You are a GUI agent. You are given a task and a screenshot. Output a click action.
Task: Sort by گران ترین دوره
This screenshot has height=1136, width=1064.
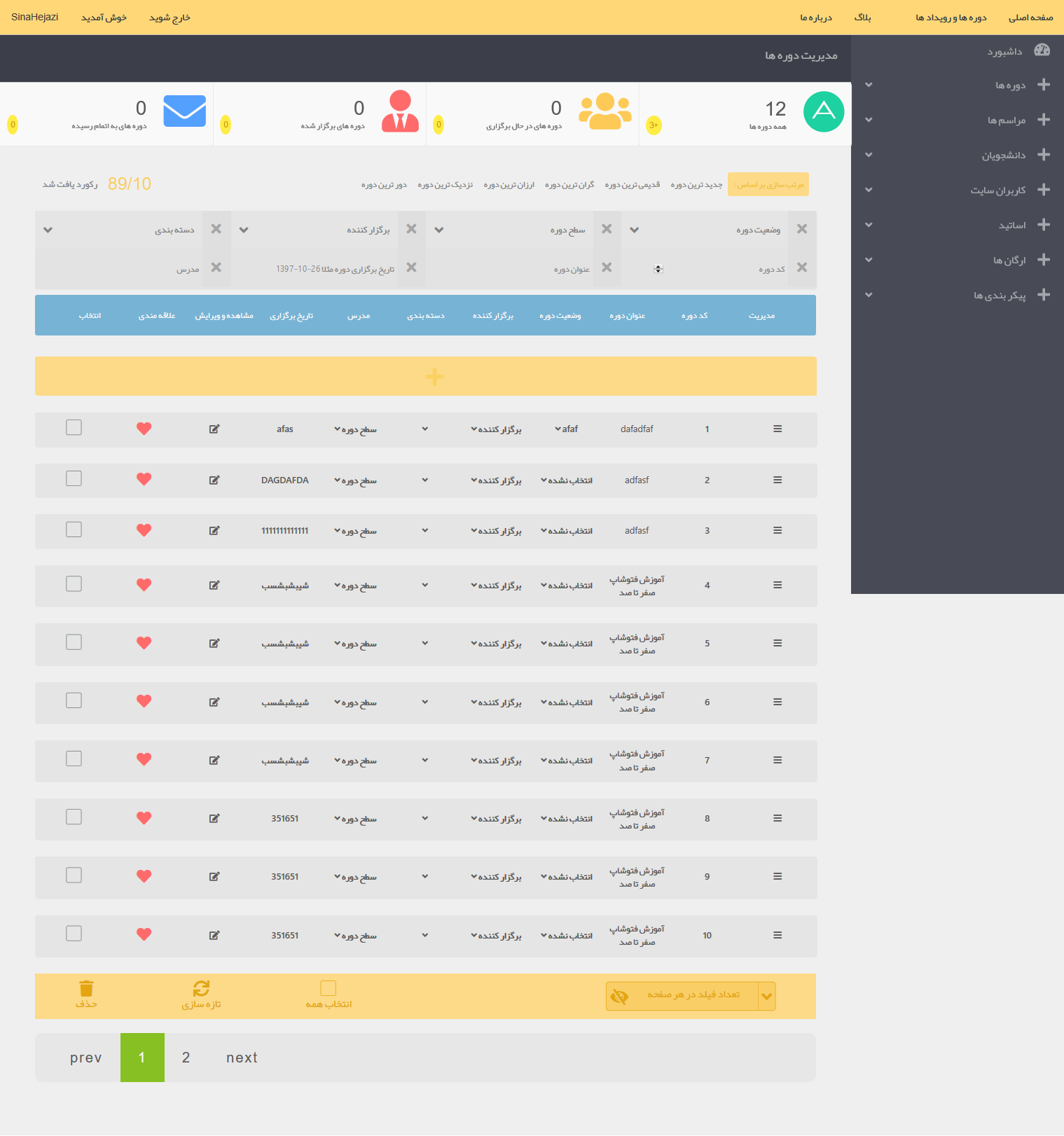569,184
